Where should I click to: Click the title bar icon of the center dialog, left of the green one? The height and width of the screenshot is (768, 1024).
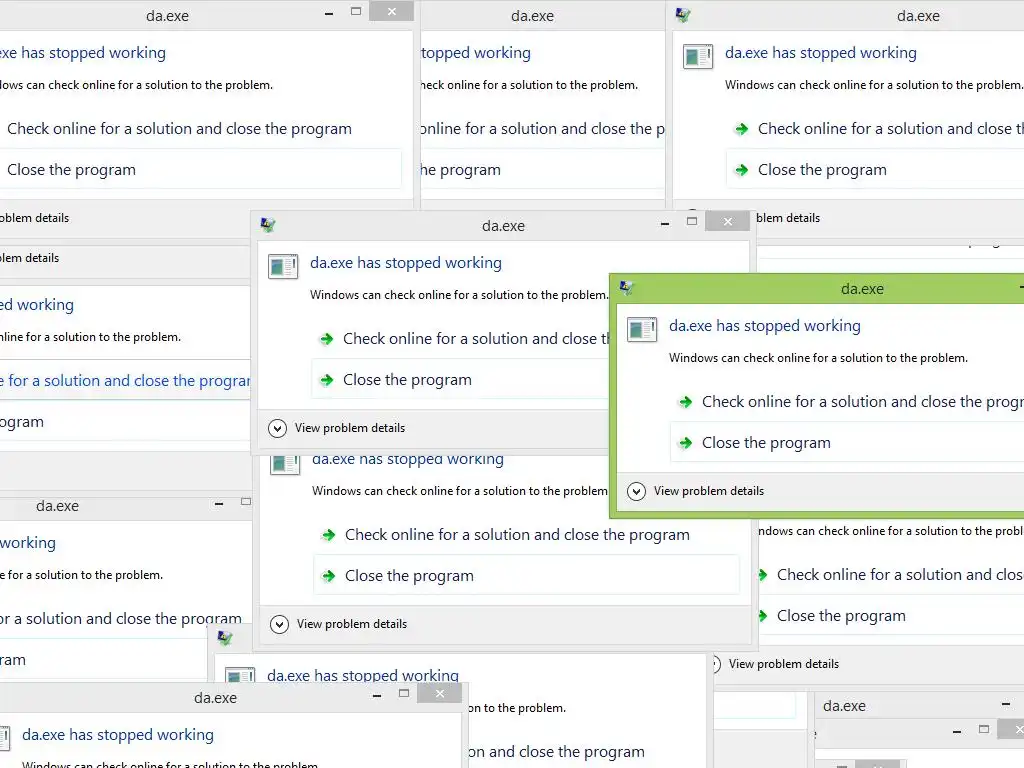tap(268, 225)
